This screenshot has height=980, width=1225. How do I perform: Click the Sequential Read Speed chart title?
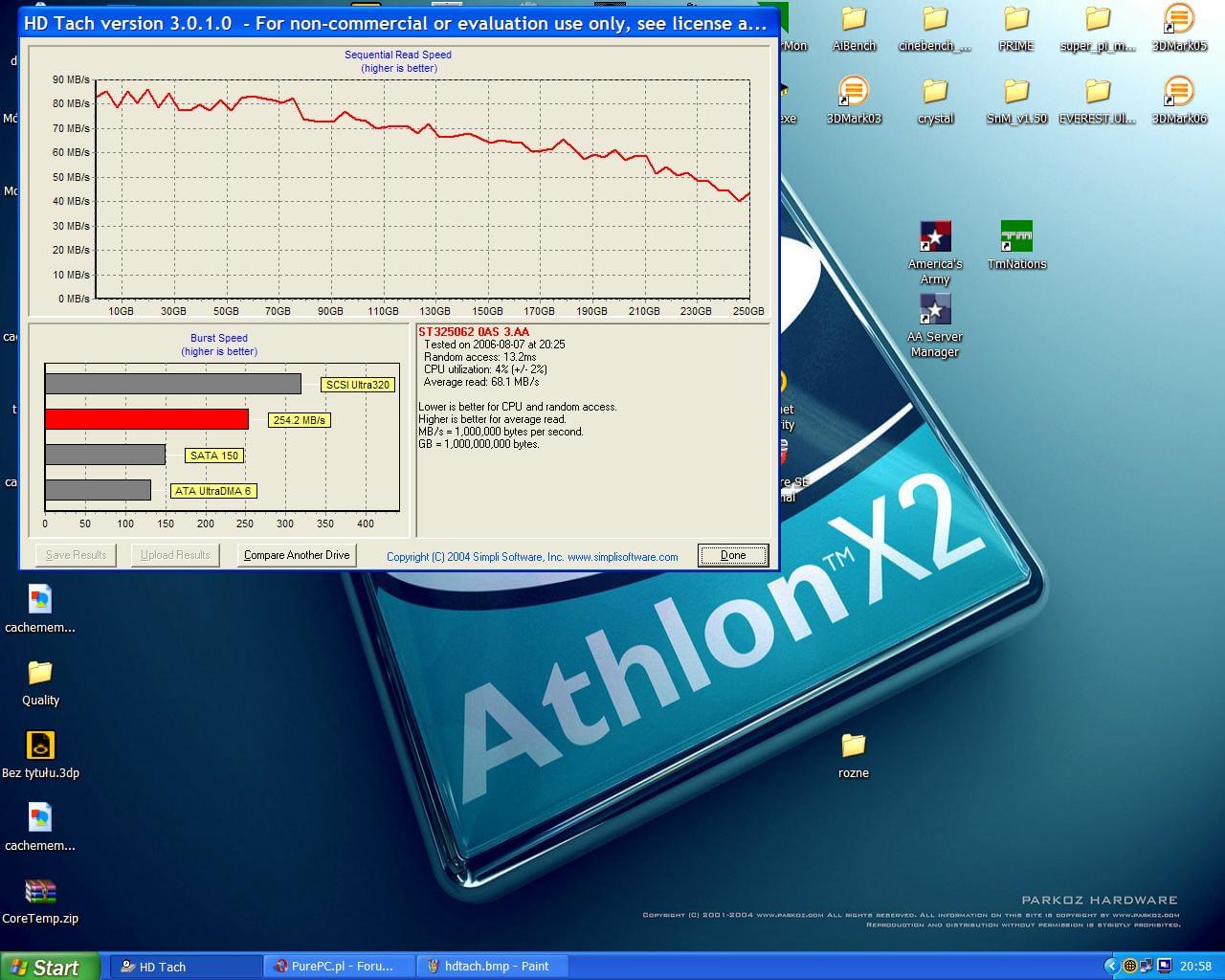(x=398, y=55)
